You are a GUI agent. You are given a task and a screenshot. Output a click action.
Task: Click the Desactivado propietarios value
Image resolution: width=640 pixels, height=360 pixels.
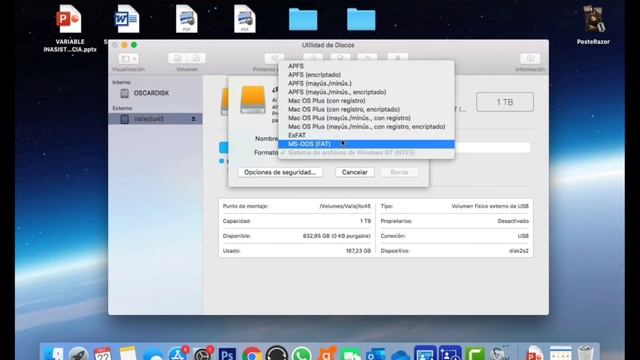513,221
